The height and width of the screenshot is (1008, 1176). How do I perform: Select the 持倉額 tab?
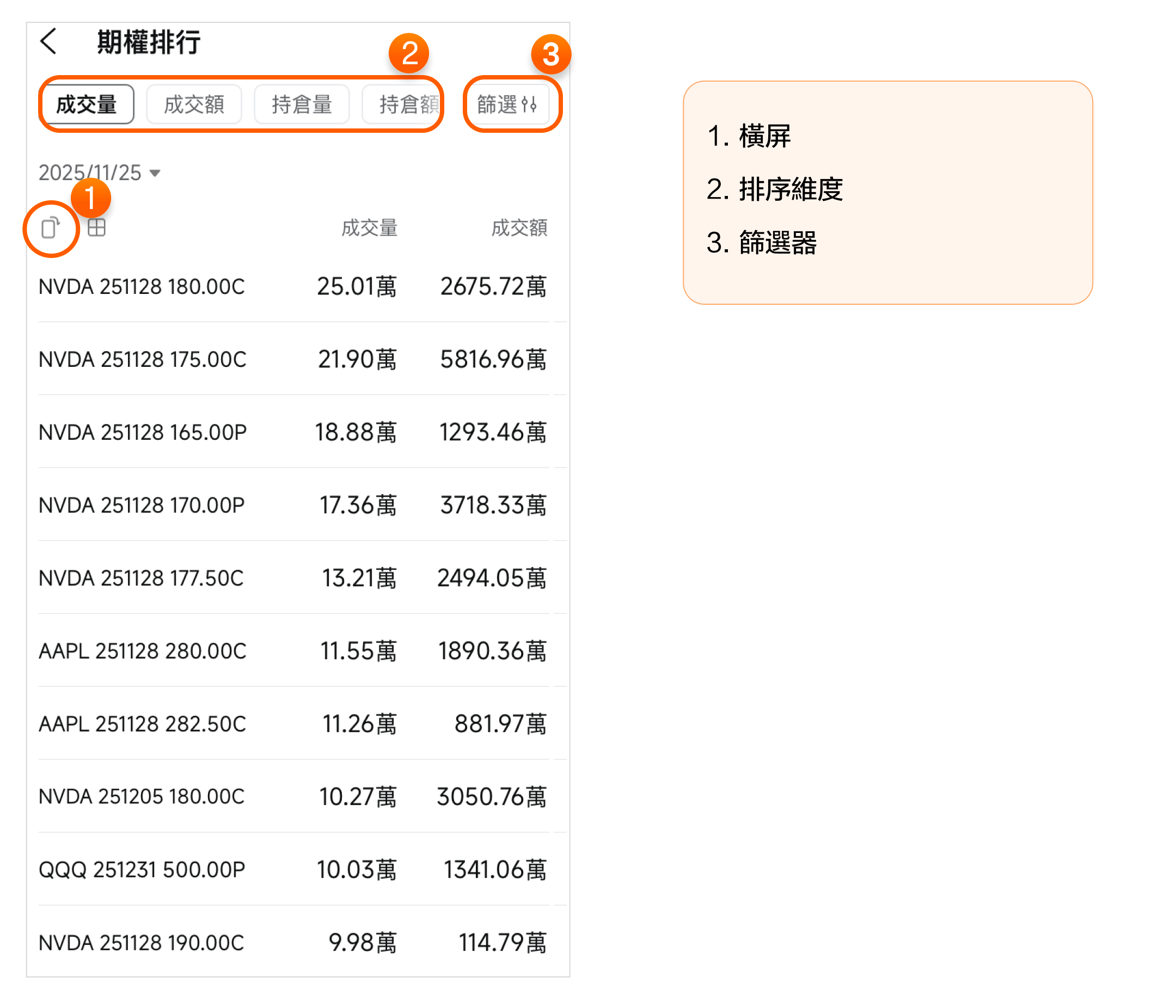[x=404, y=105]
